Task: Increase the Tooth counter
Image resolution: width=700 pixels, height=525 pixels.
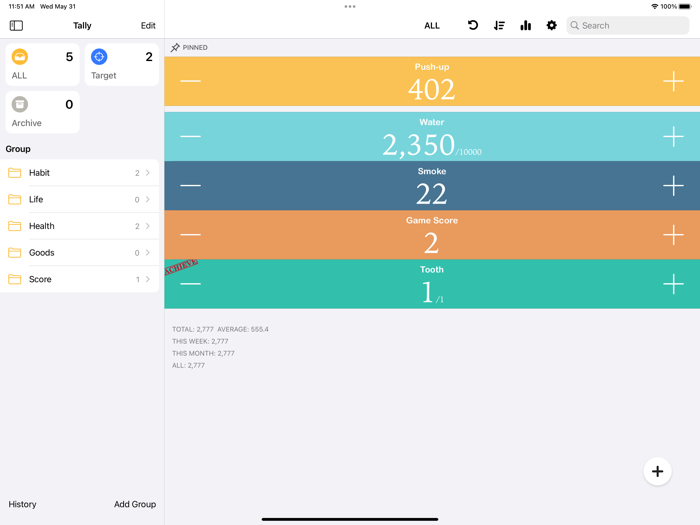Action: [673, 284]
